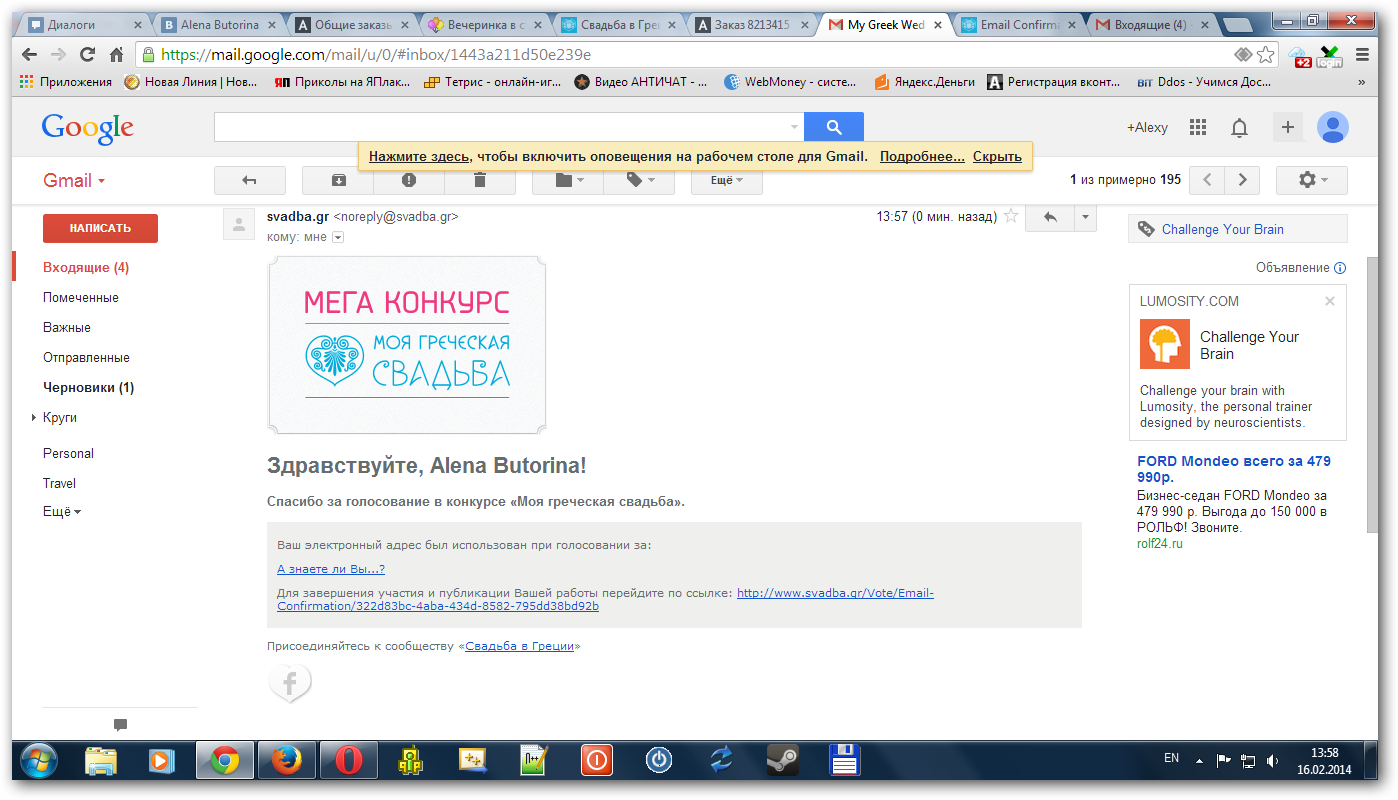Open the move-to folder dropdown
1398x800 pixels.
(568, 180)
